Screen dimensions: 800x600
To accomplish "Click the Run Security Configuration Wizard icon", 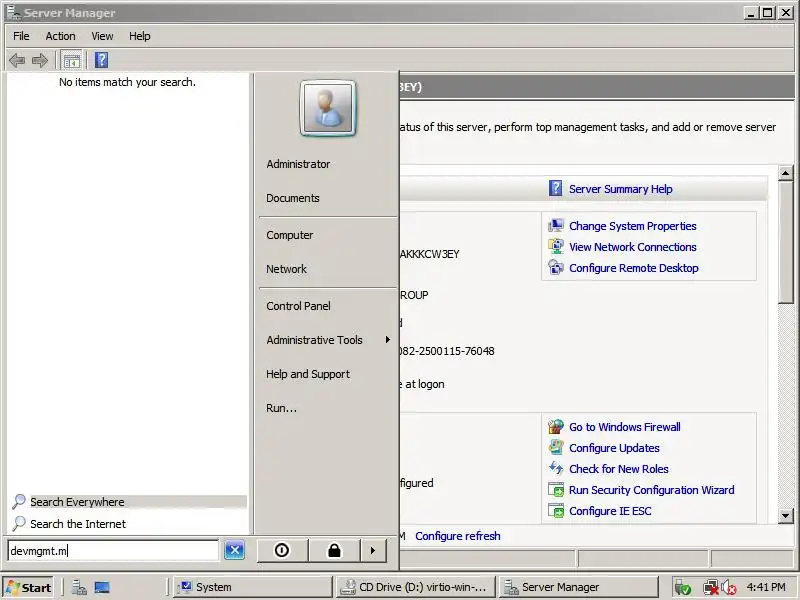I will point(556,489).
